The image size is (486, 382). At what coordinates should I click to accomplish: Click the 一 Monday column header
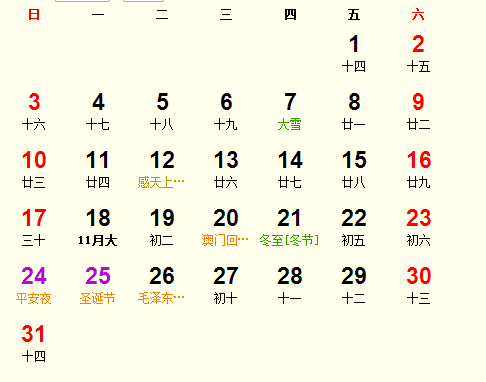[x=98, y=15]
